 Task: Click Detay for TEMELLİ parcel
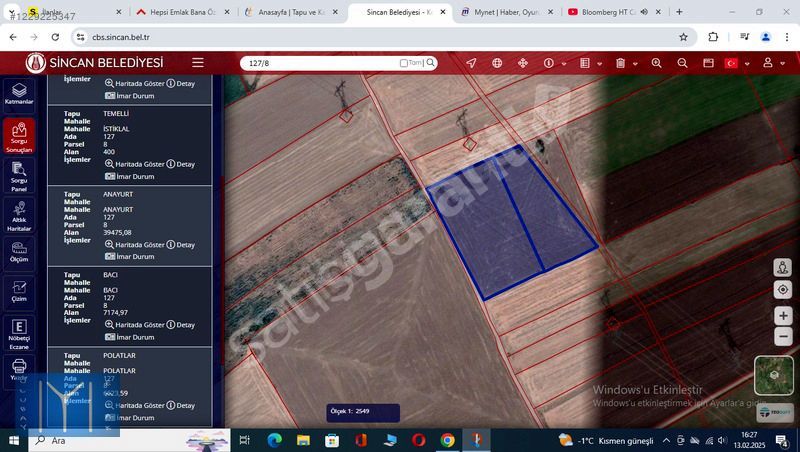coord(181,164)
